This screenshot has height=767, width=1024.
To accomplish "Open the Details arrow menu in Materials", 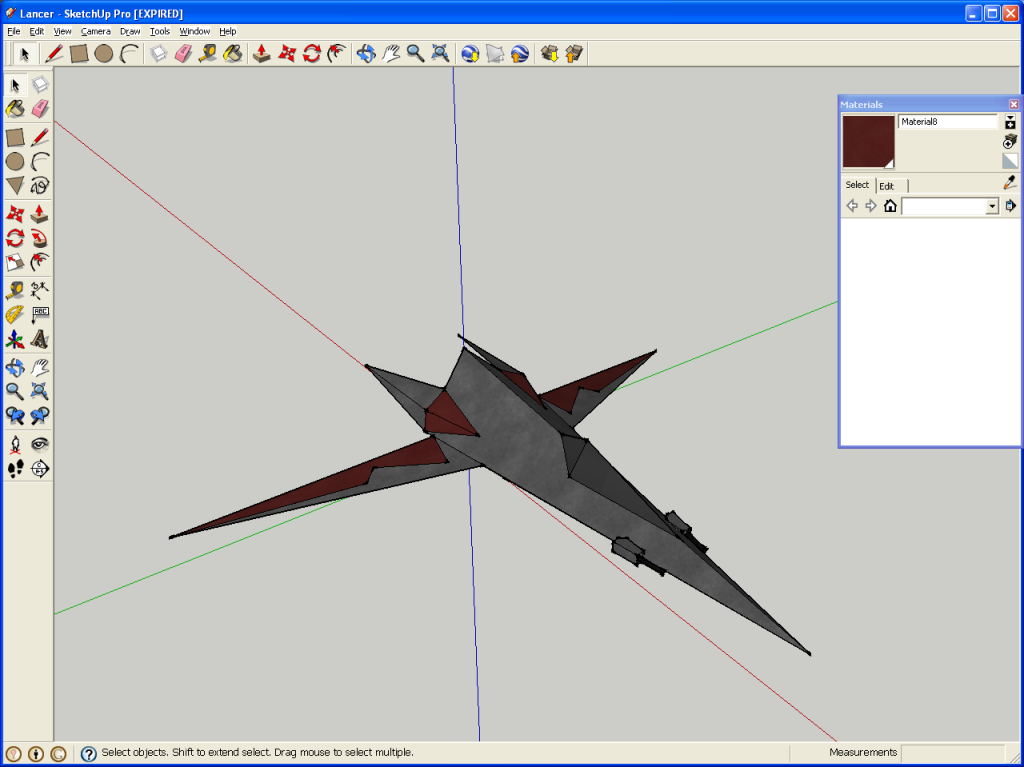I will pos(1010,206).
